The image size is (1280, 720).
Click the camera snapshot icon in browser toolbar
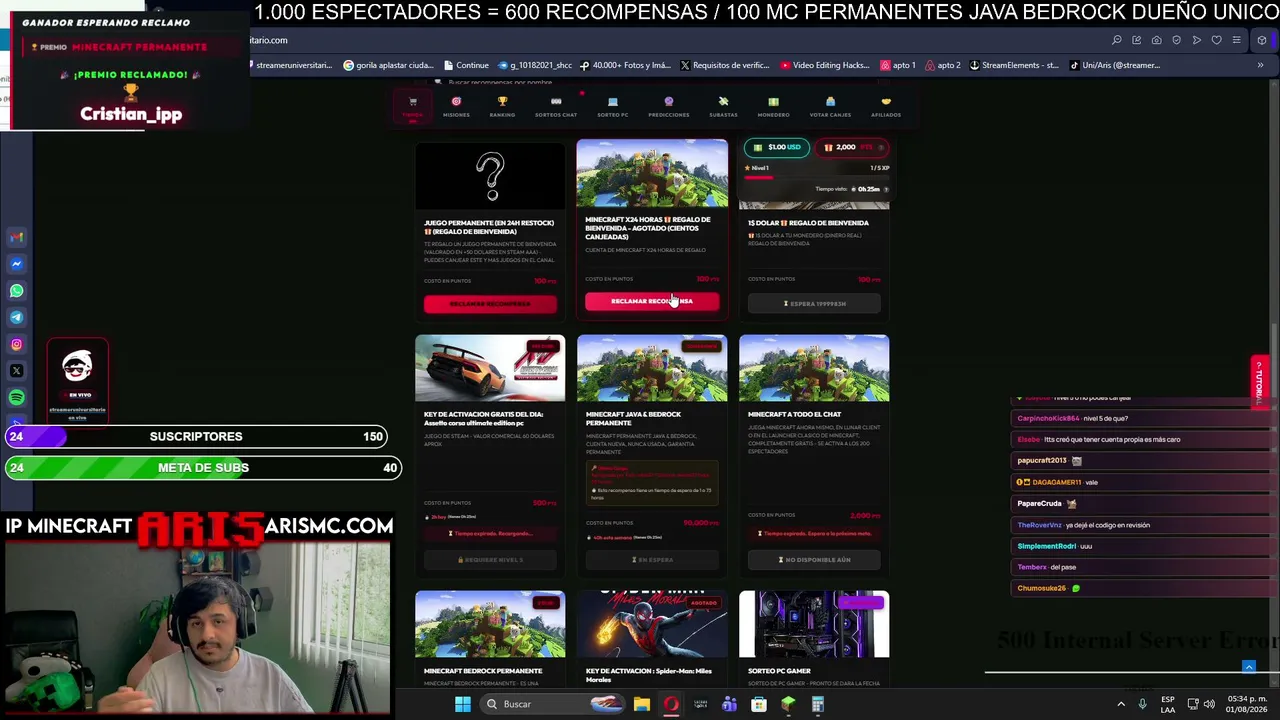pyautogui.click(x=1156, y=40)
